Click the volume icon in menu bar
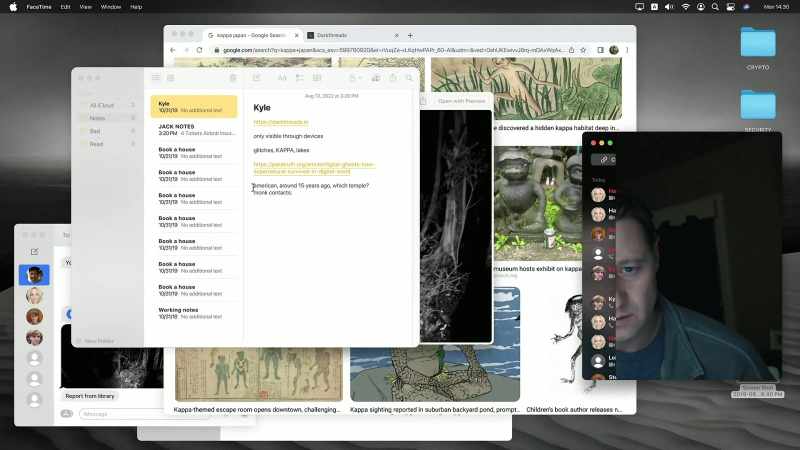Image resolution: width=800 pixels, height=450 pixels. click(669, 7)
